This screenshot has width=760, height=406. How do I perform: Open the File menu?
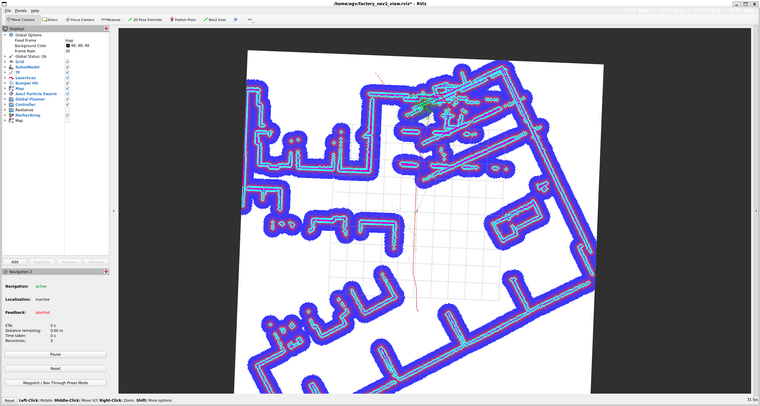8,11
